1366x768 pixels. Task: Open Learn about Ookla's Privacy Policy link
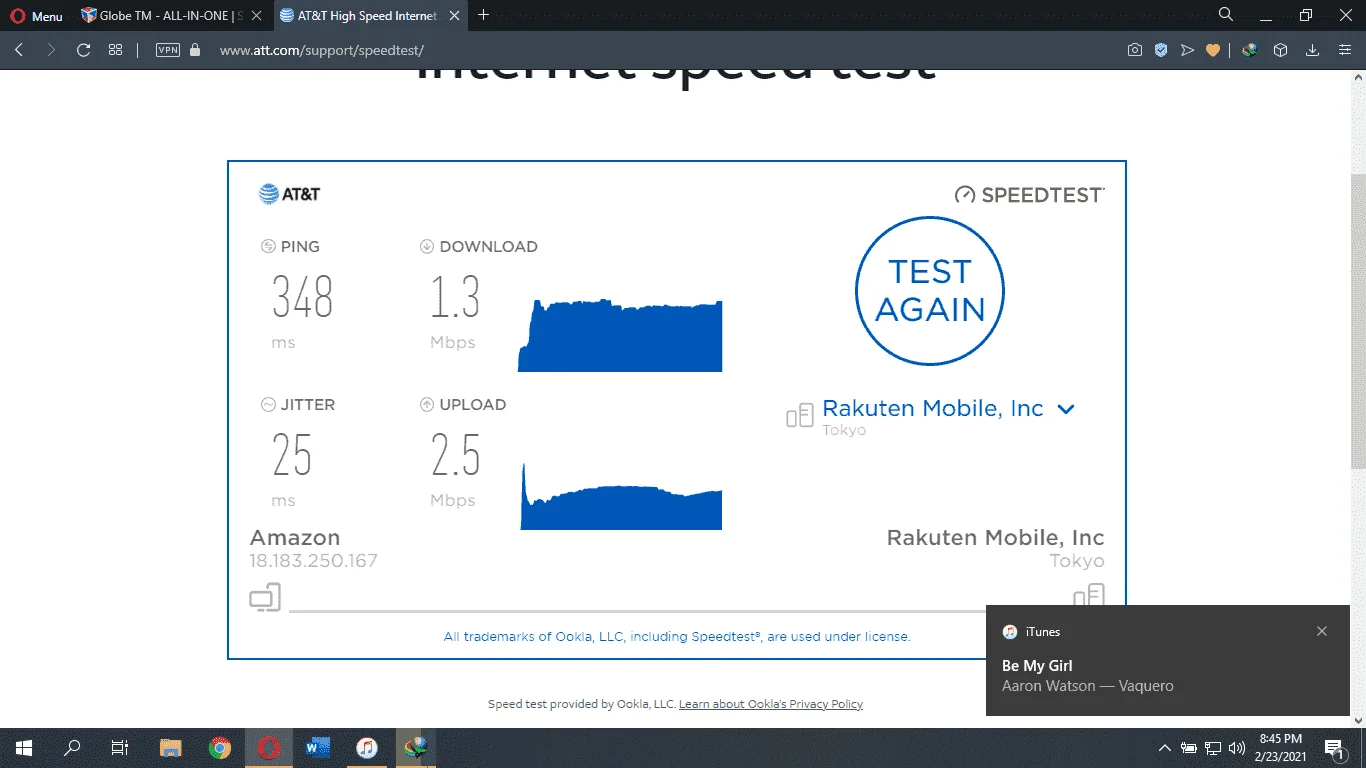point(771,704)
